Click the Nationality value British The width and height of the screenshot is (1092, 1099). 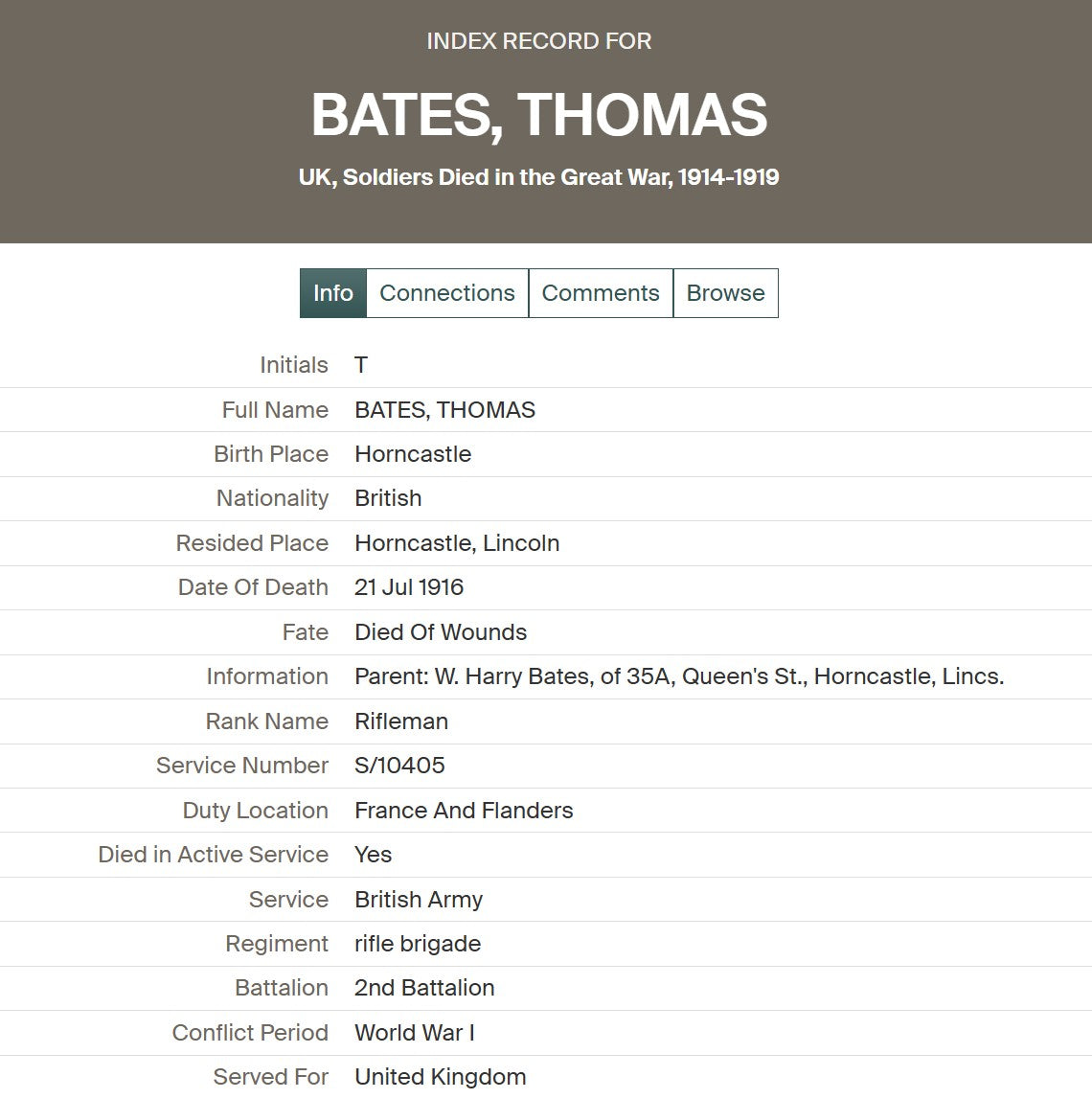[x=388, y=498]
